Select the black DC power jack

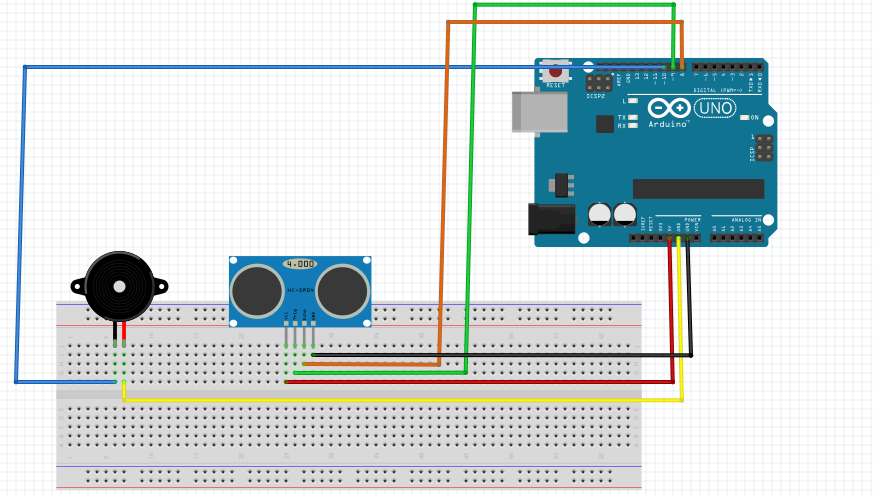click(552, 219)
